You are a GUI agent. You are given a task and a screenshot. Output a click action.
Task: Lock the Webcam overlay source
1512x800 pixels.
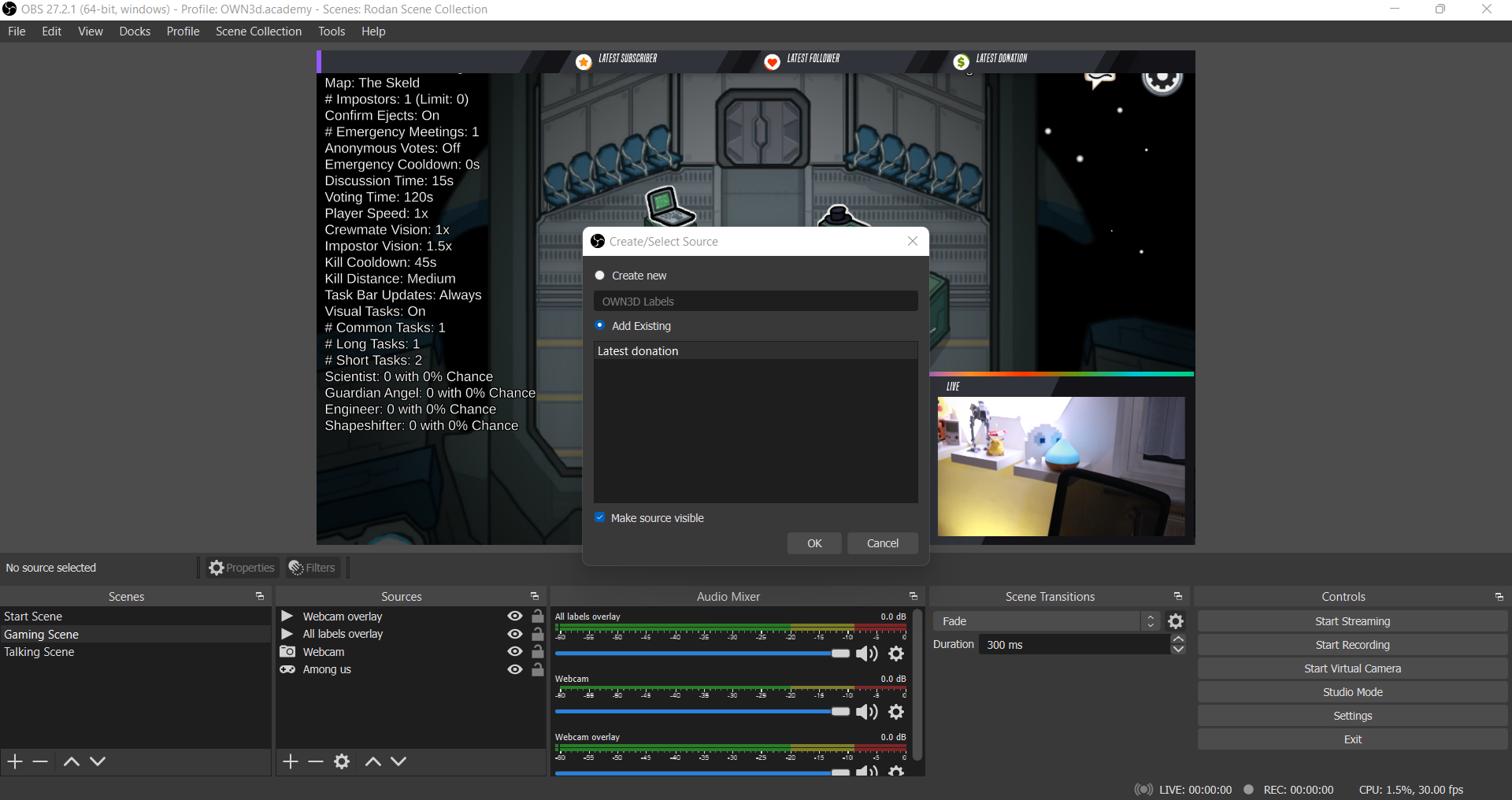[x=538, y=617]
